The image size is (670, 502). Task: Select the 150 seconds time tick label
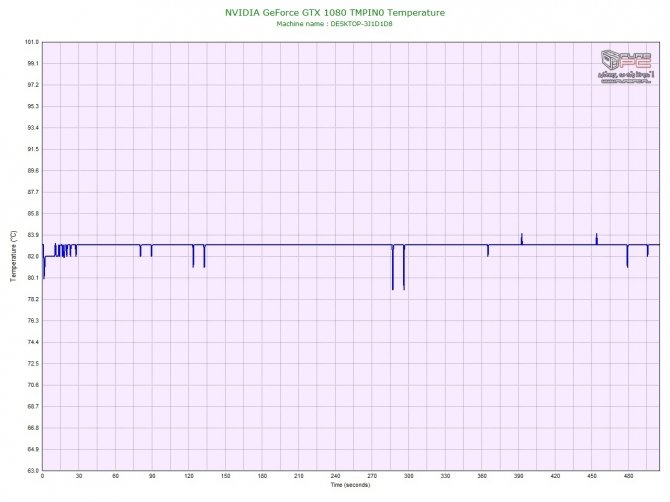point(226,476)
